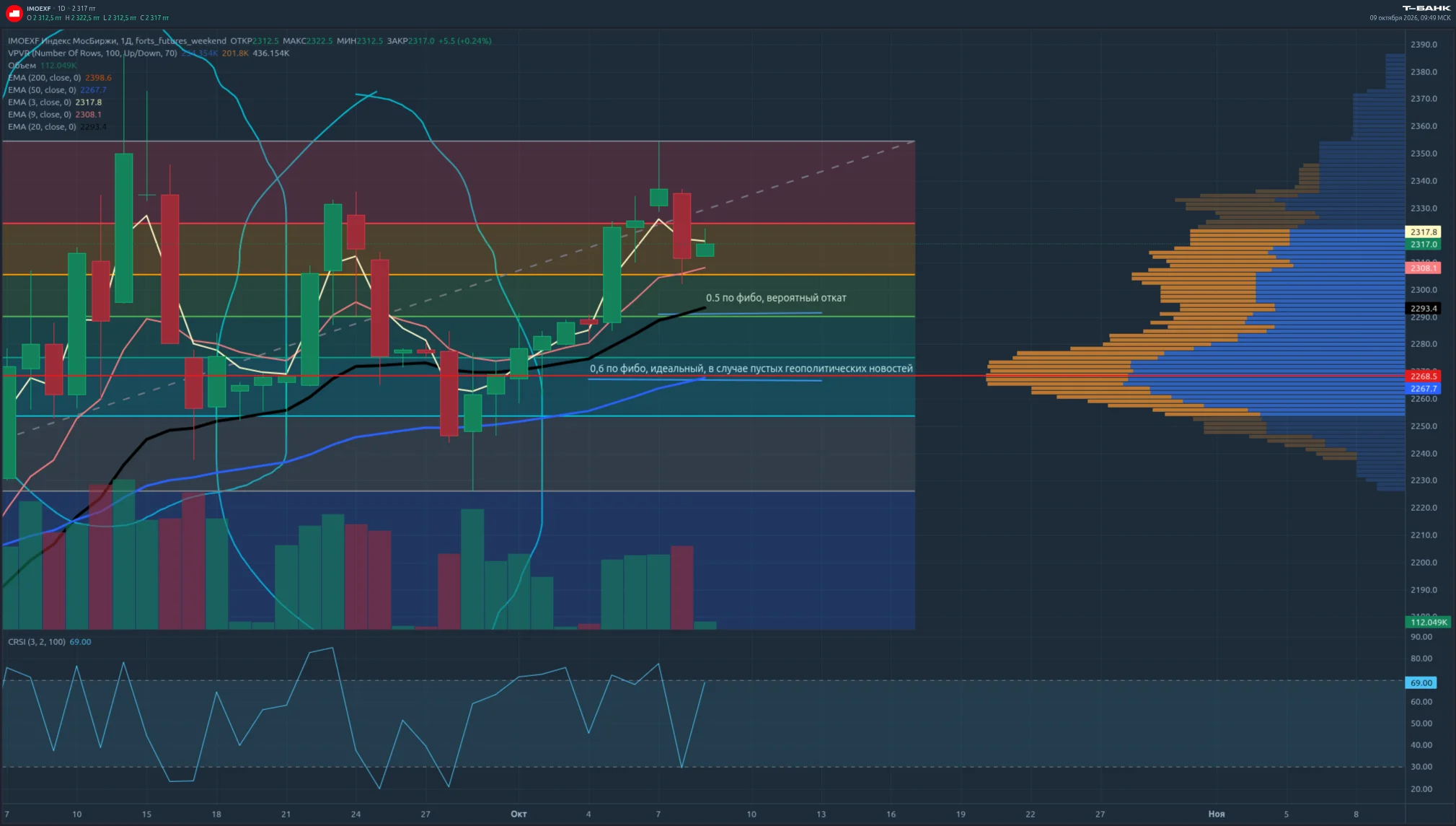
Task: Click the '0,6 по фибо, идеальный' annotation text
Action: (x=751, y=369)
